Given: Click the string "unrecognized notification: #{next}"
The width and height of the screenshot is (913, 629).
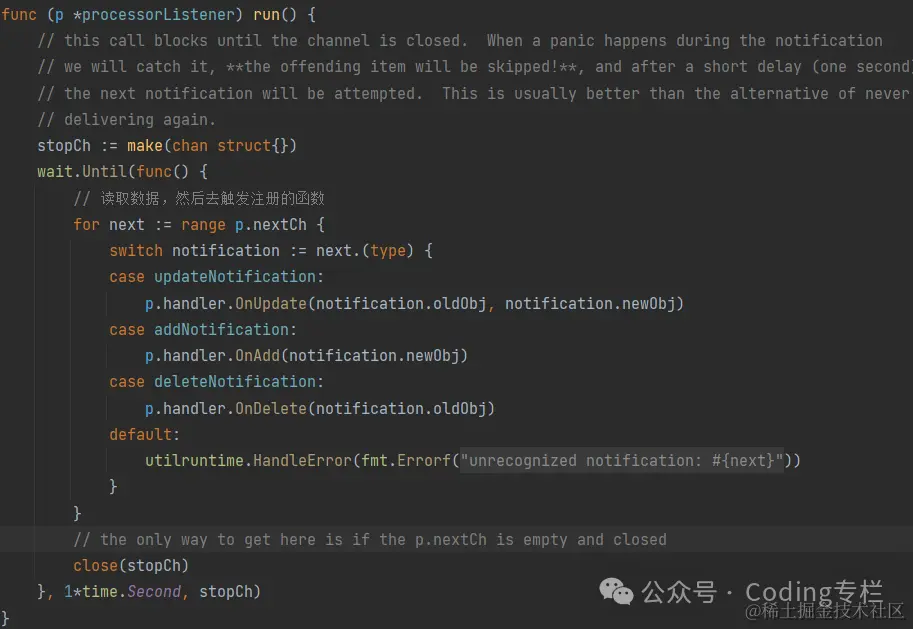Looking at the screenshot, I should pyautogui.click(x=622, y=461).
